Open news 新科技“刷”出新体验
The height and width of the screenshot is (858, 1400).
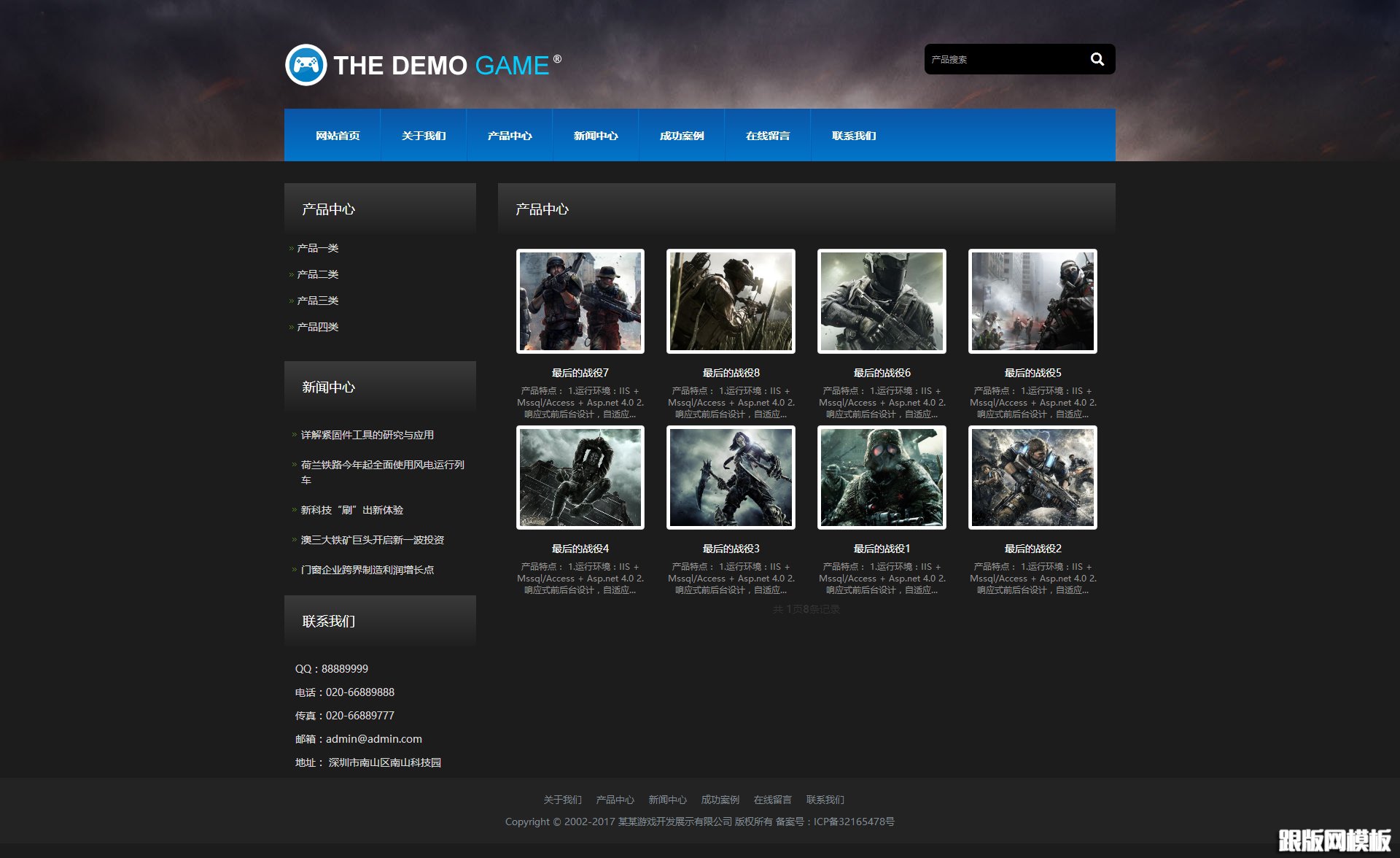pyautogui.click(x=351, y=510)
